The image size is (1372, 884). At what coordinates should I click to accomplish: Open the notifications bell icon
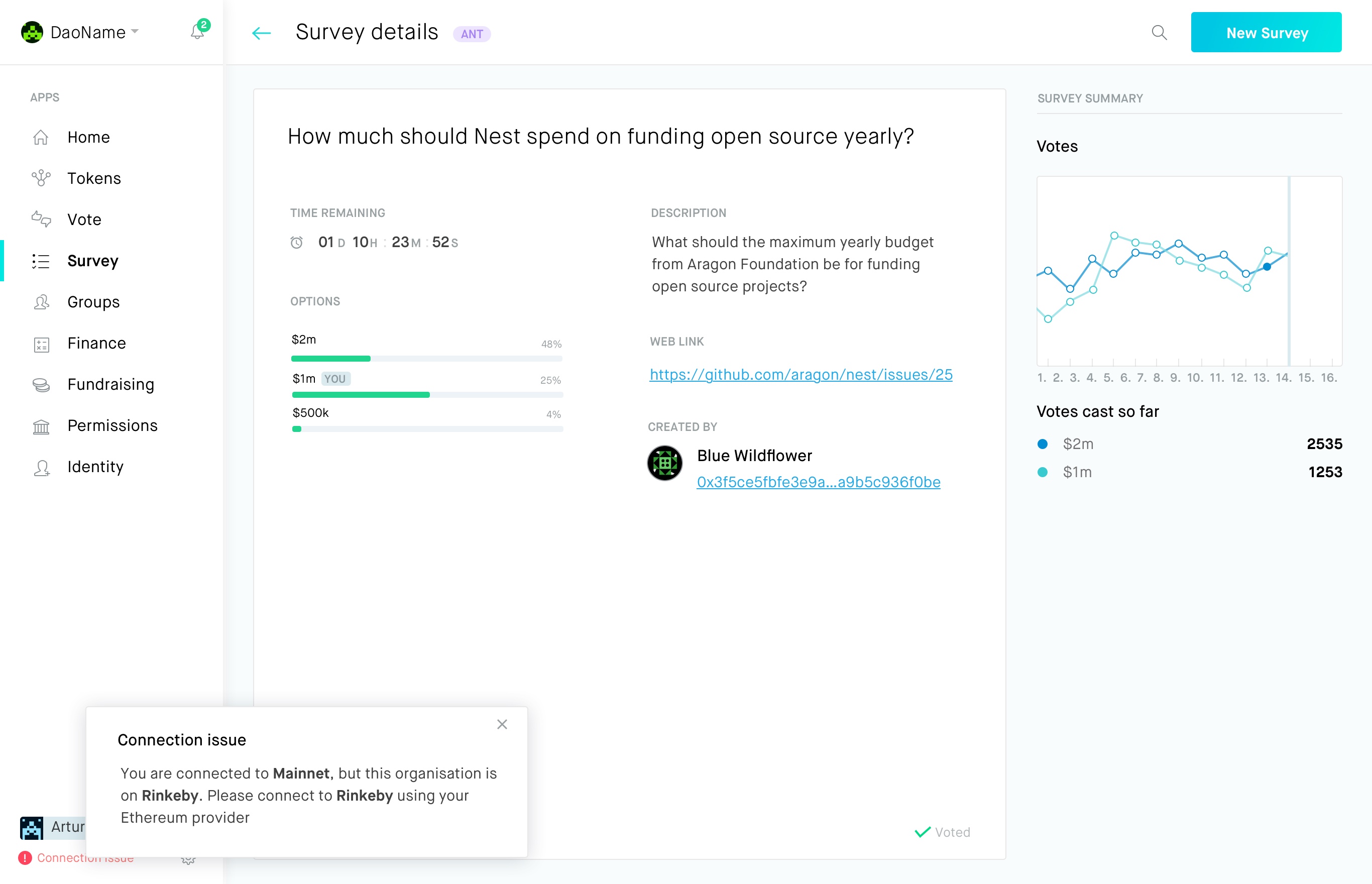coord(198,32)
